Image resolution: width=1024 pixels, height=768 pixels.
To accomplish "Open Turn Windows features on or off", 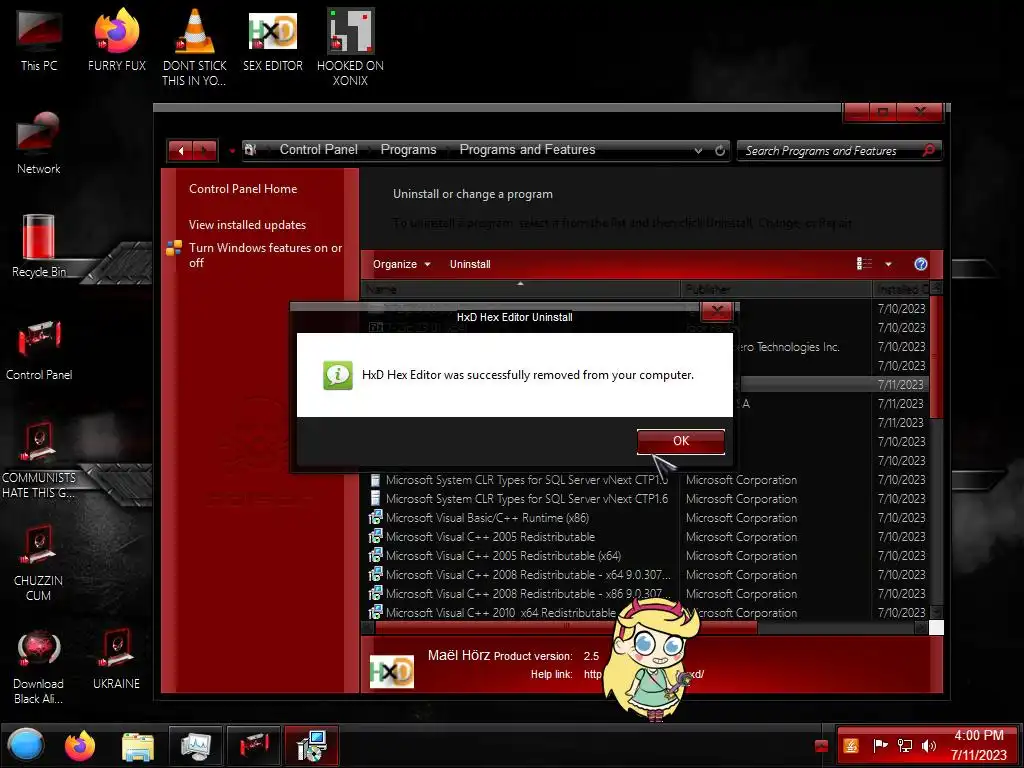I will 265,255.
